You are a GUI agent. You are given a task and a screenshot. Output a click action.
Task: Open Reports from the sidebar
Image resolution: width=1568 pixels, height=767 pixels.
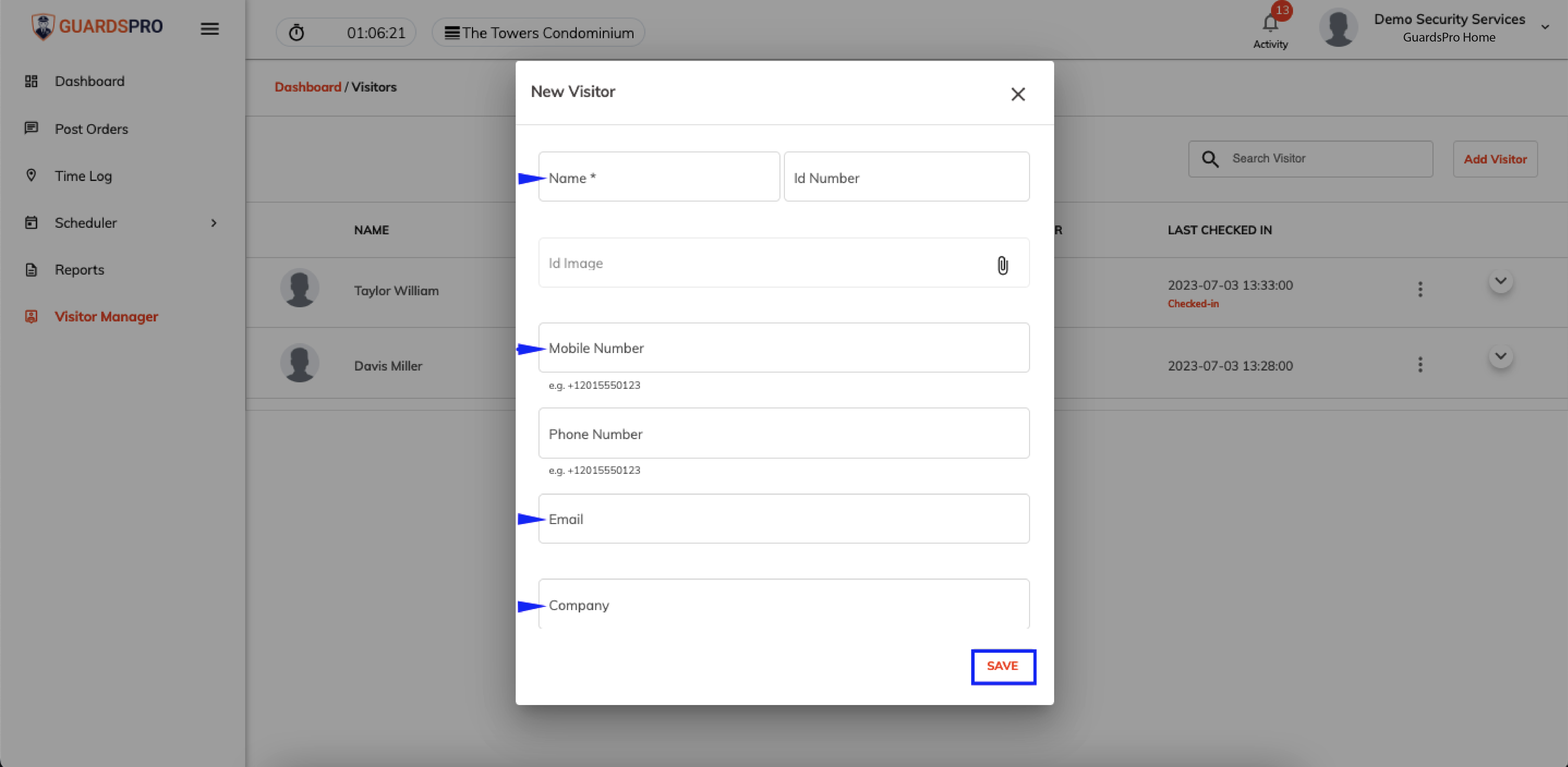[x=79, y=269]
